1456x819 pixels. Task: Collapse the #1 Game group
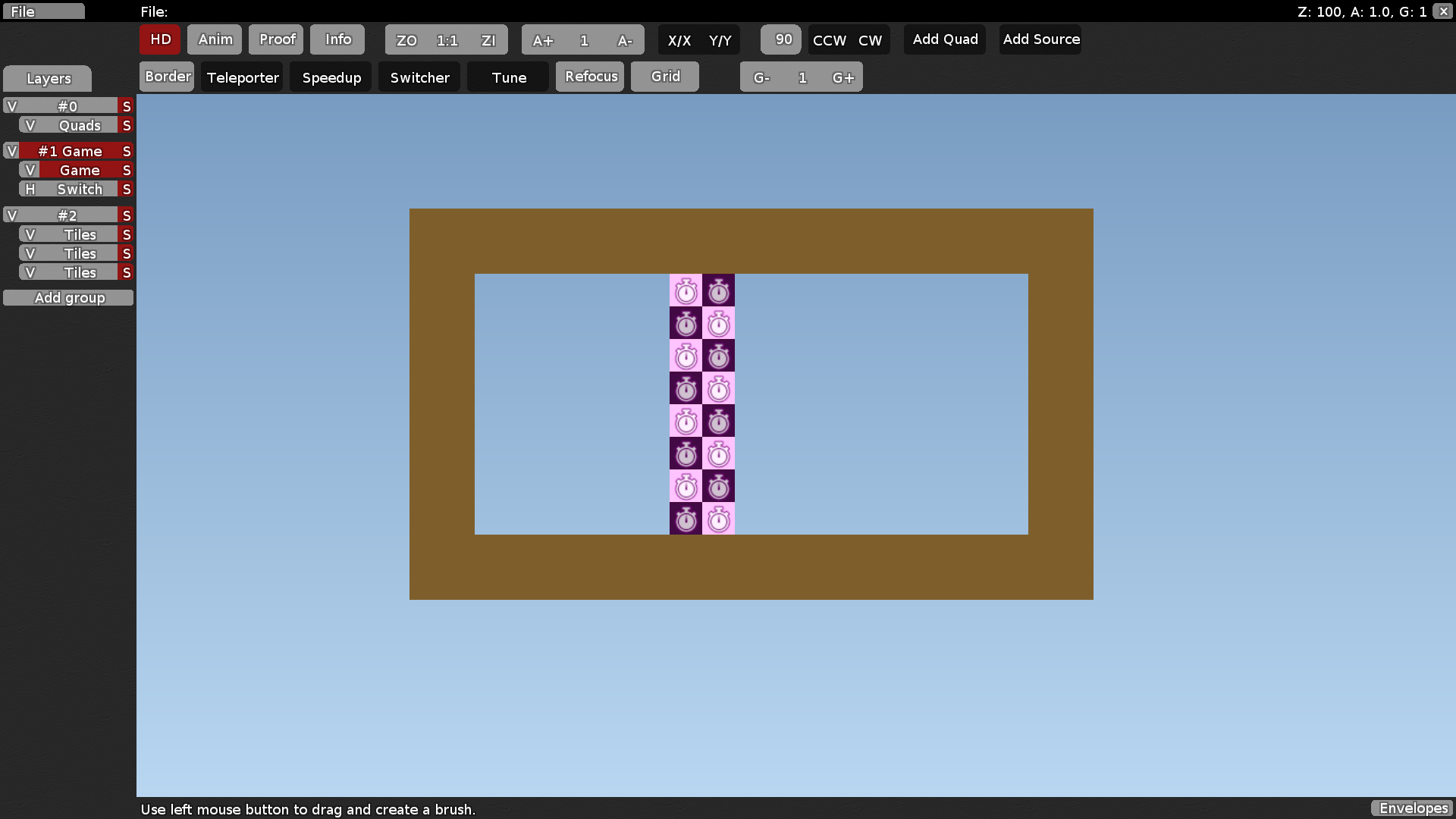coord(11,151)
